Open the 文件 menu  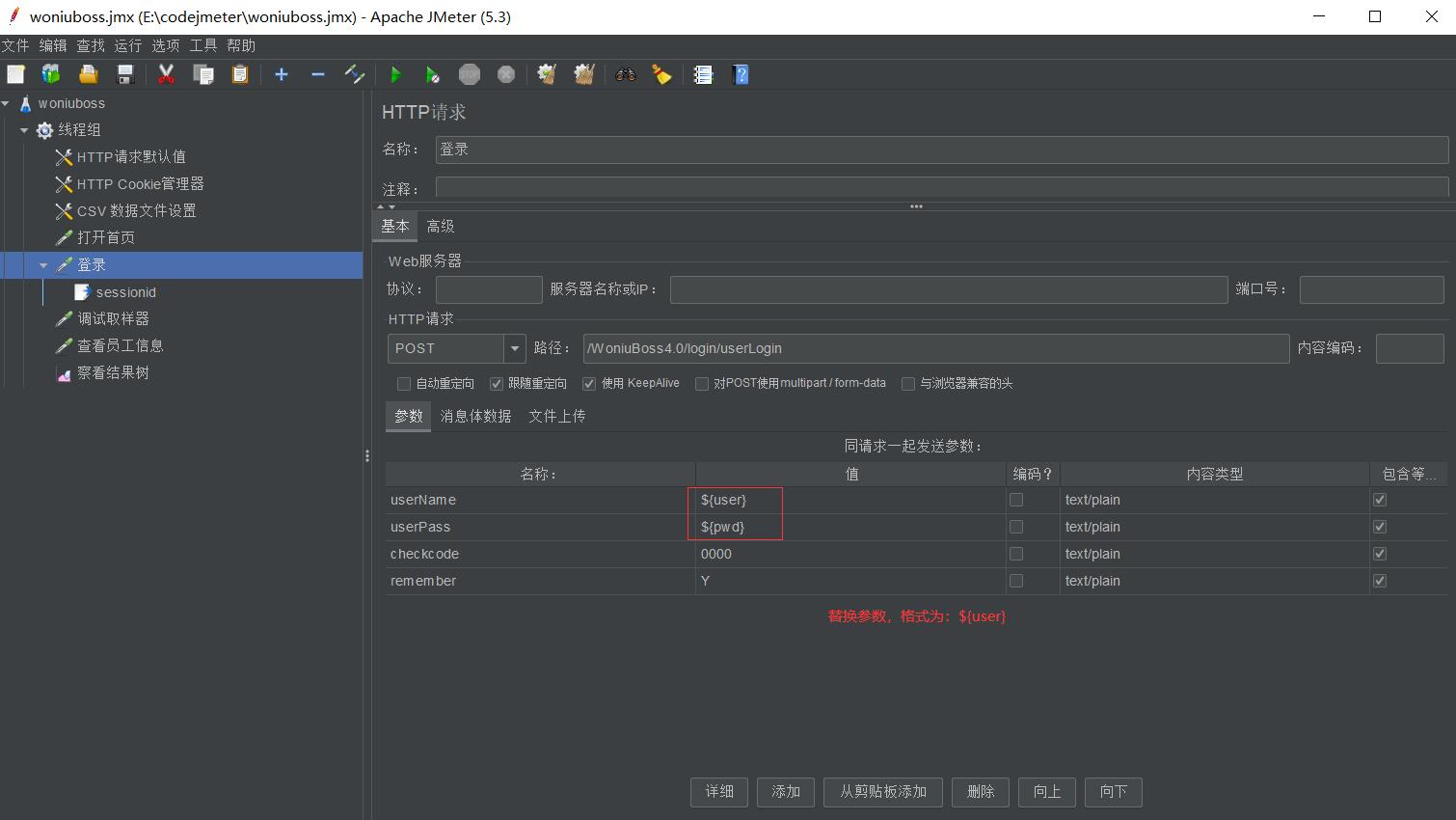[x=15, y=45]
